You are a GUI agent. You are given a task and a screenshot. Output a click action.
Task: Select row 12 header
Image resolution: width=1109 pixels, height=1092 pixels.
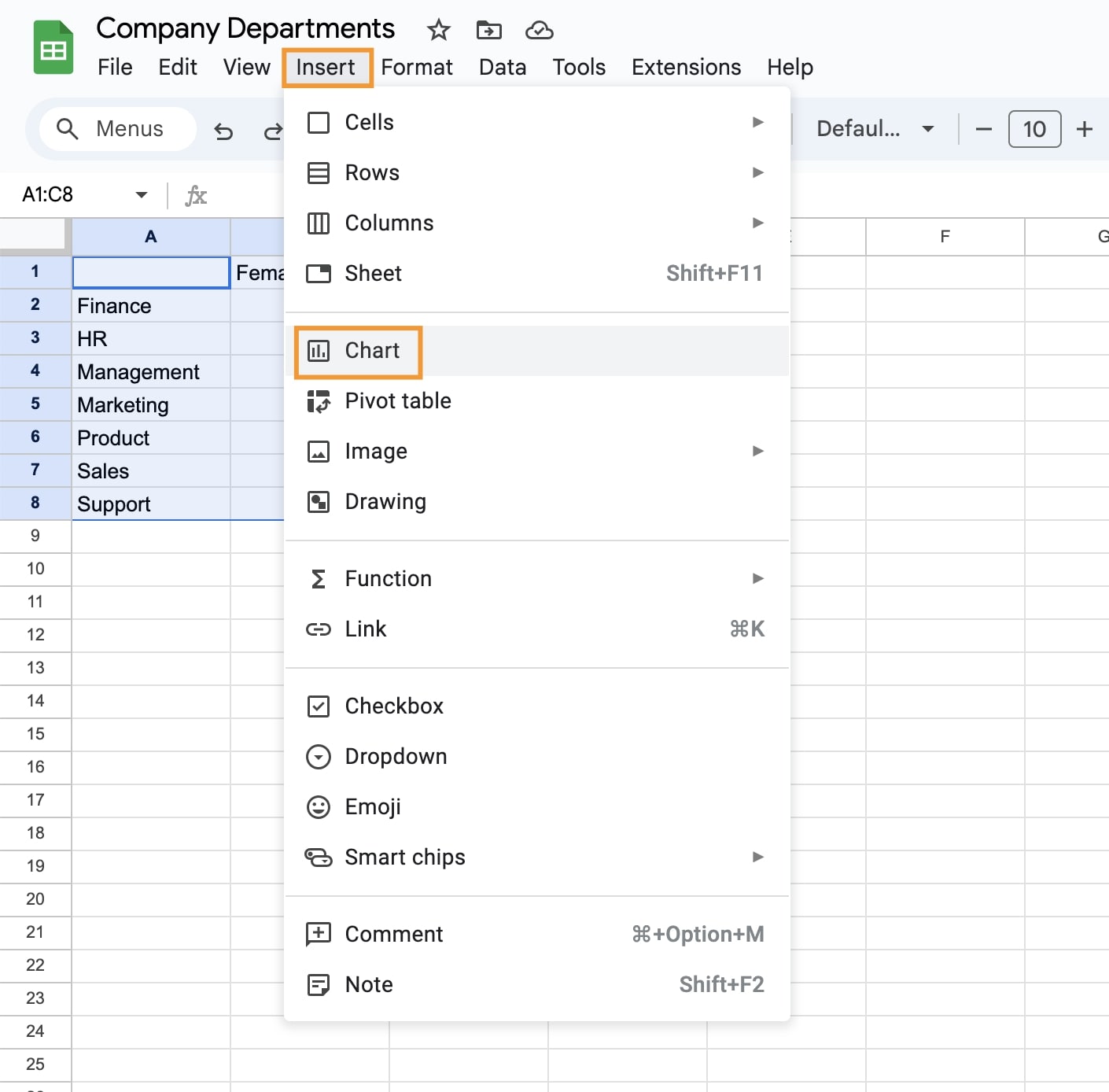coord(35,635)
